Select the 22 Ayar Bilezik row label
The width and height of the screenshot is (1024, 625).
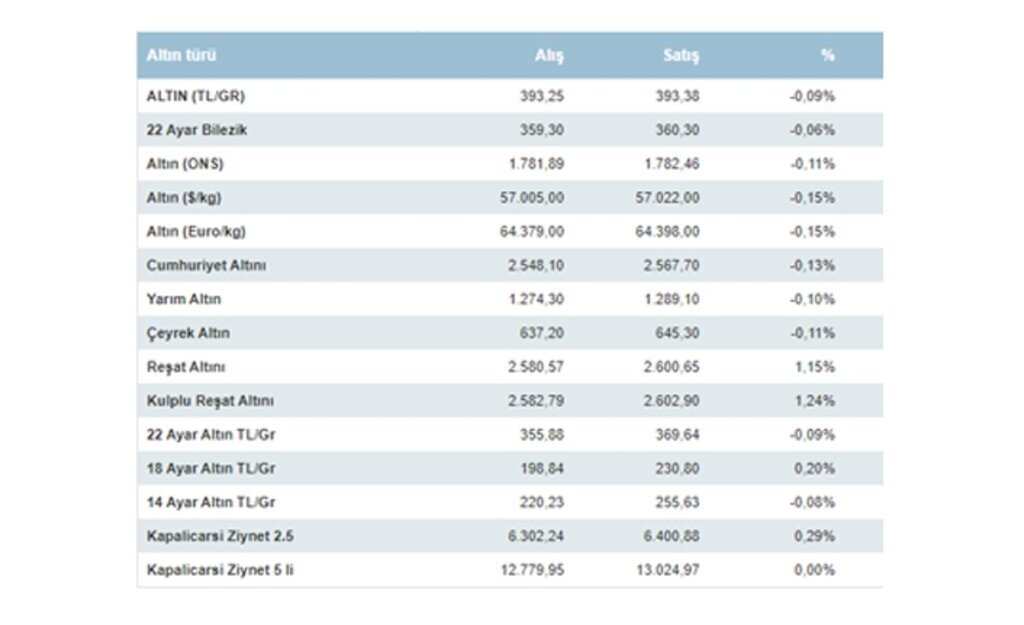197,130
